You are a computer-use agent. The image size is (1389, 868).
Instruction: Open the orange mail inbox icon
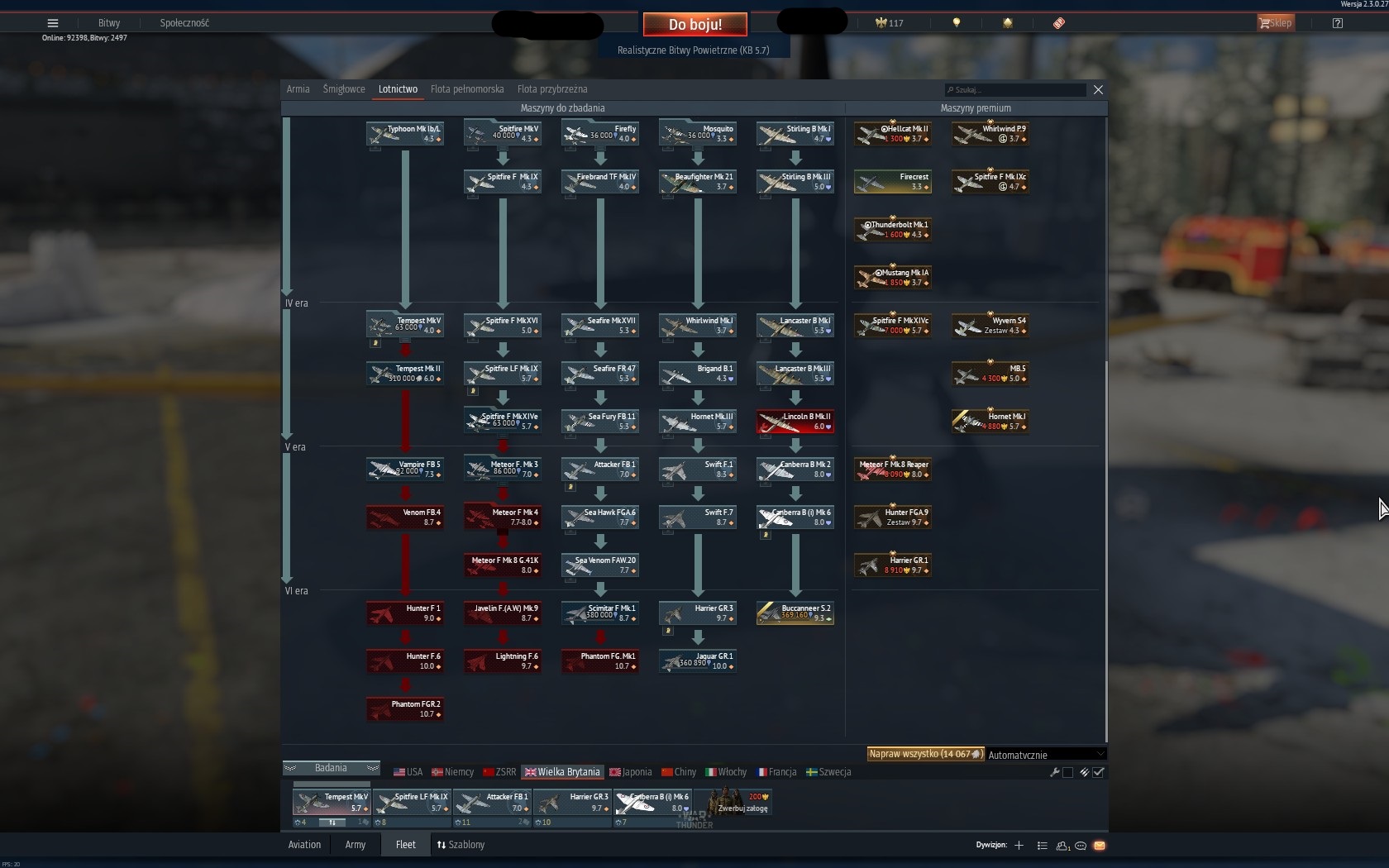[1100, 845]
